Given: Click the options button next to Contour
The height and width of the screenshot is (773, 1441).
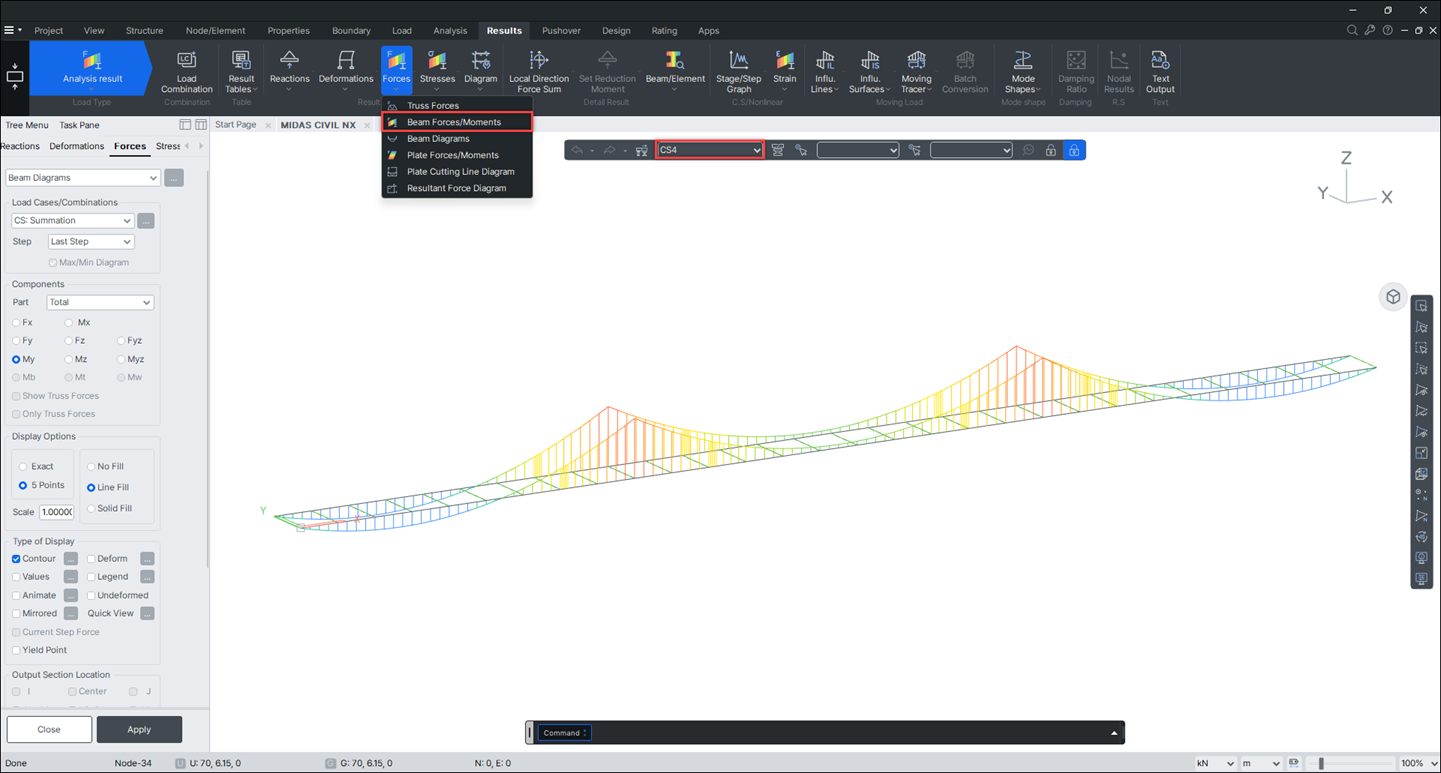Looking at the screenshot, I should pyautogui.click(x=71, y=559).
